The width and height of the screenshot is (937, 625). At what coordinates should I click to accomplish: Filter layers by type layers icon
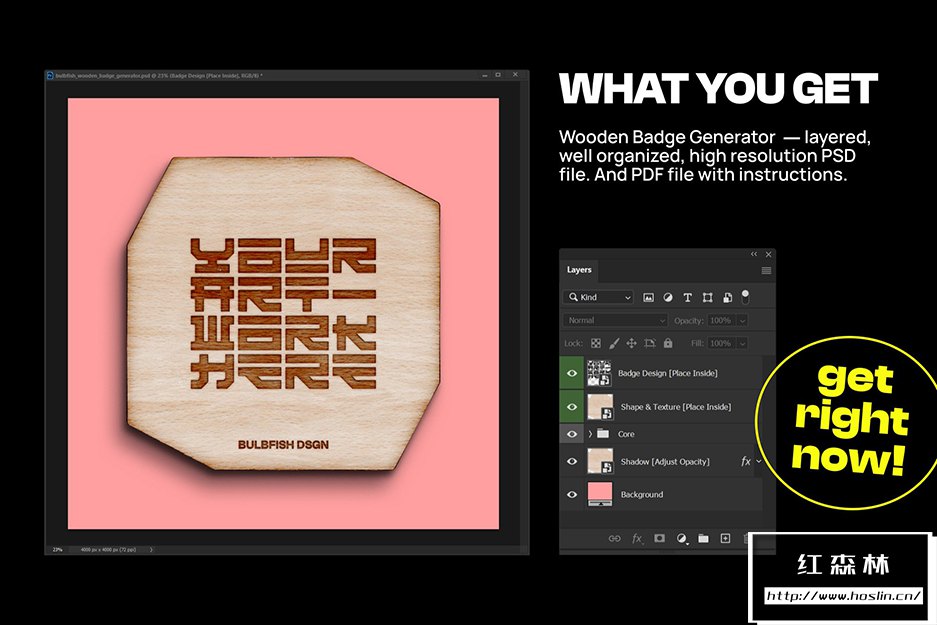click(x=687, y=298)
